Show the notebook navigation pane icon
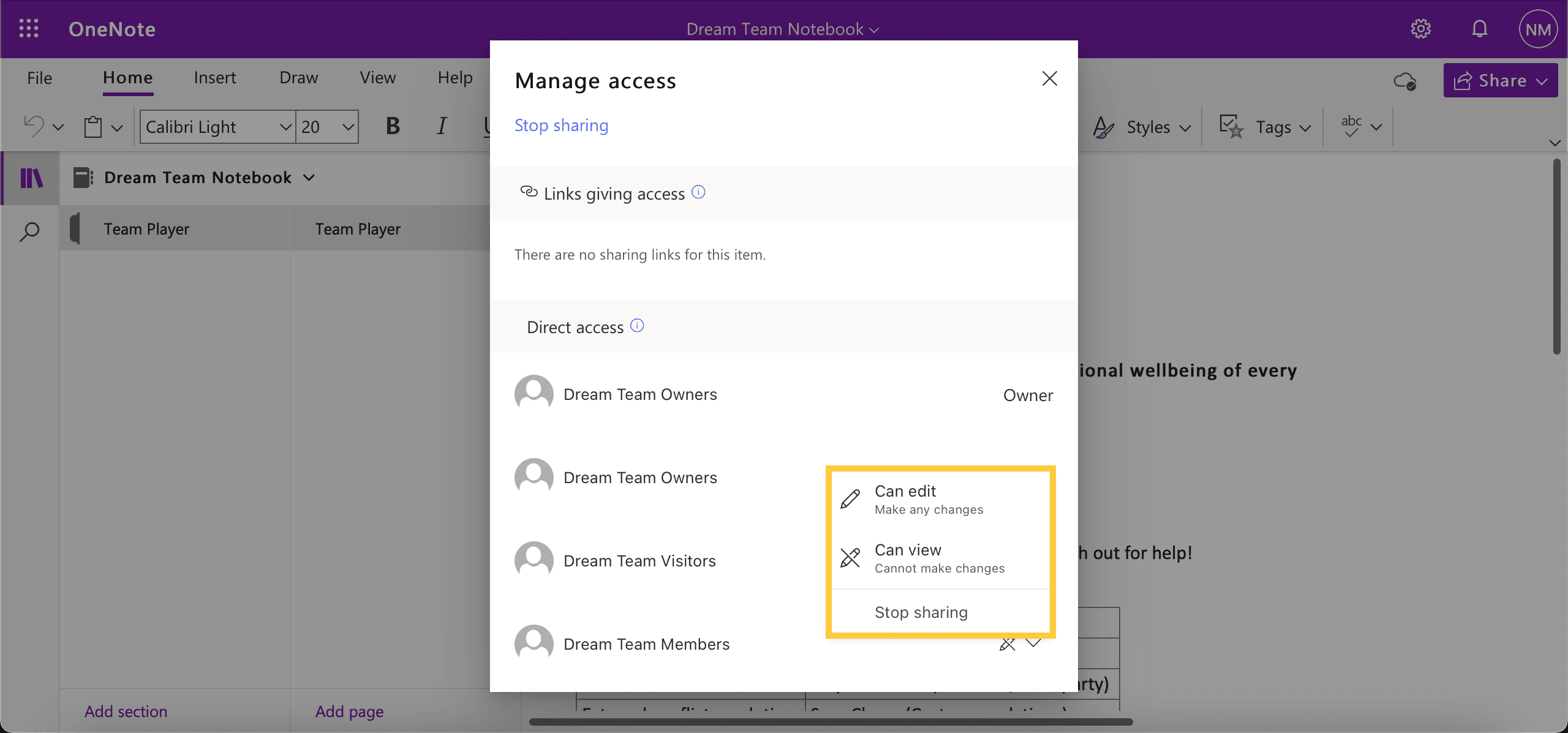The image size is (1568, 733). [x=31, y=178]
